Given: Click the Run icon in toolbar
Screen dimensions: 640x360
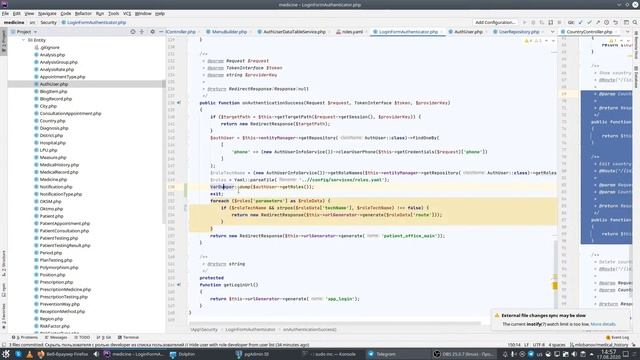Looking at the screenshot, I should [524, 22].
